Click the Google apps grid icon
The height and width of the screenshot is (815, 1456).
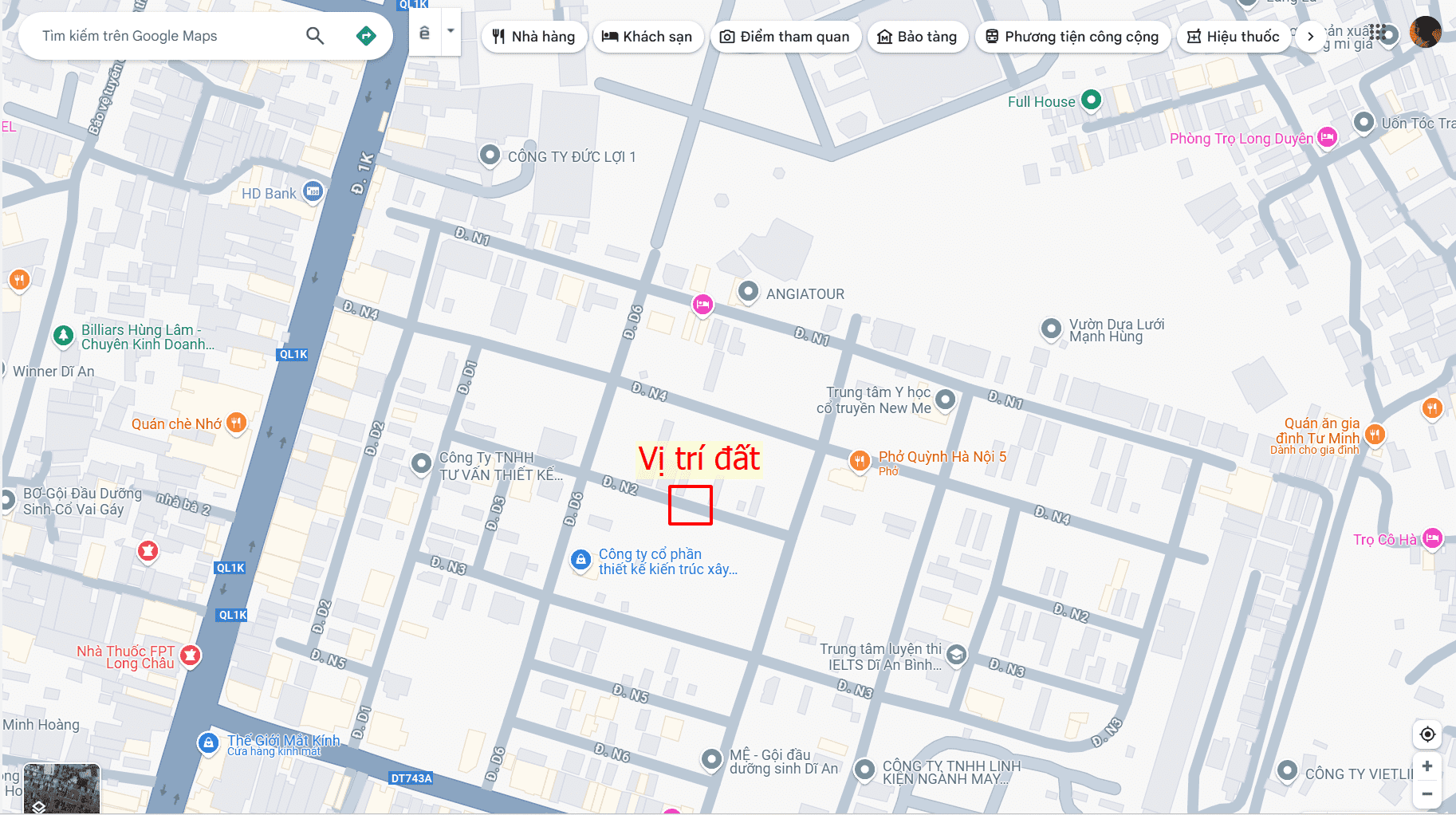click(x=1379, y=33)
